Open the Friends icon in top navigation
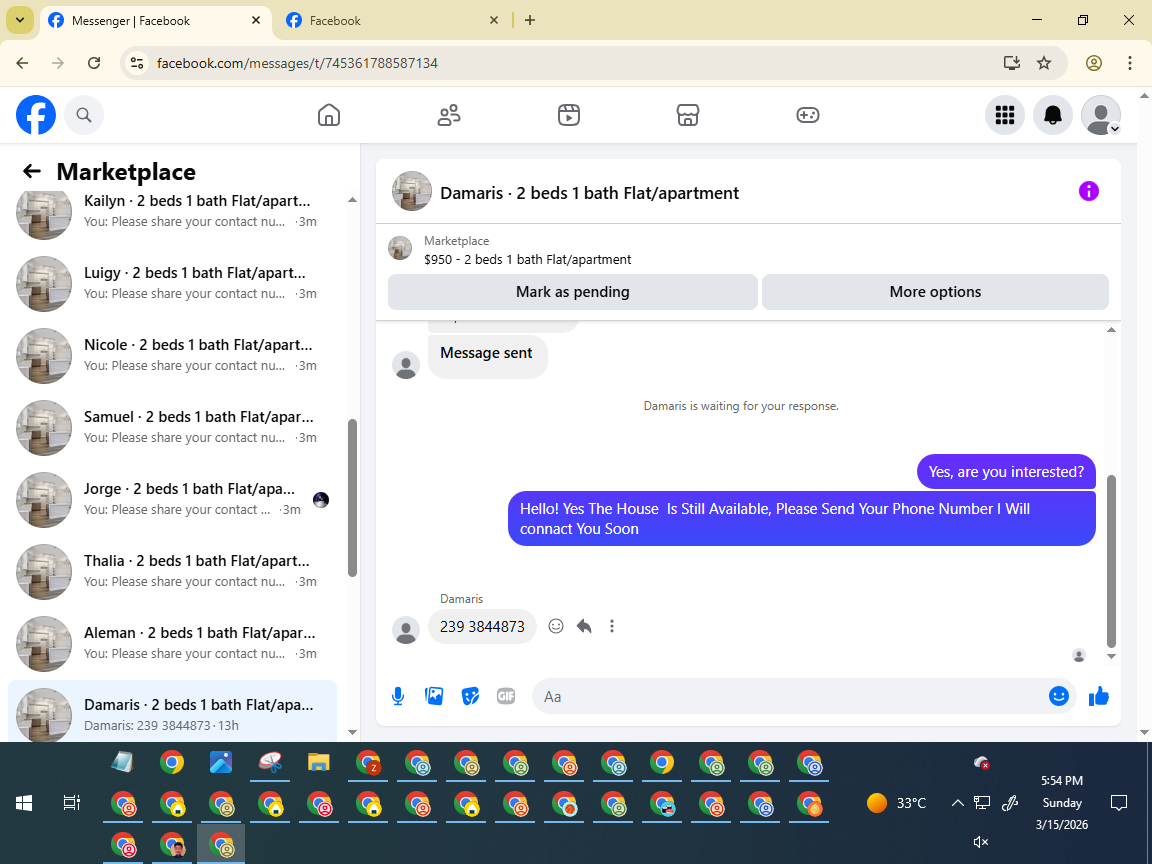Image resolution: width=1152 pixels, height=864 pixels. click(449, 115)
